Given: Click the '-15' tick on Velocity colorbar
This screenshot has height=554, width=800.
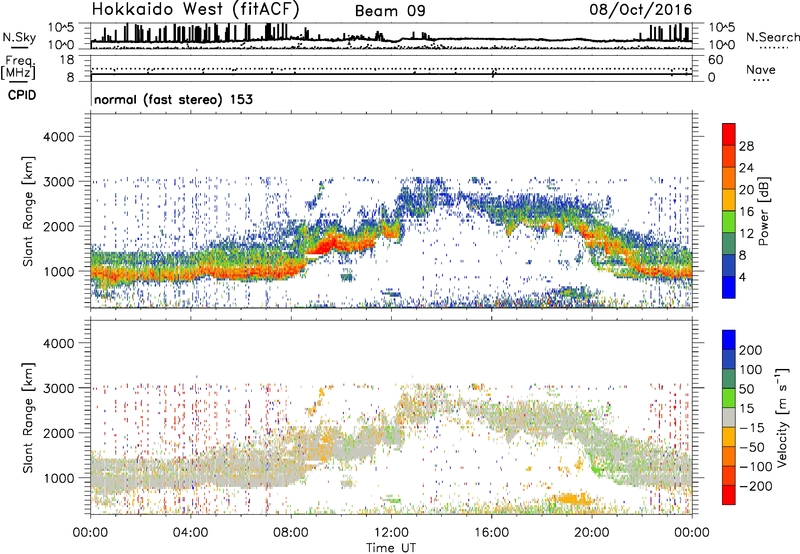Looking at the screenshot, I should pyautogui.click(x=752, y=428).
